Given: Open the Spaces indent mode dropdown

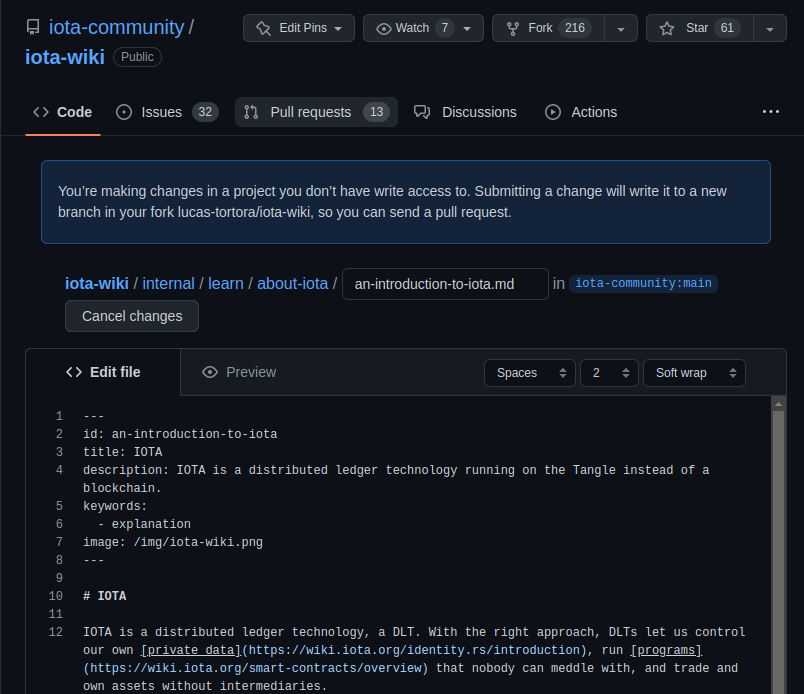Looking at the screenshot, I should click(530, 373).
